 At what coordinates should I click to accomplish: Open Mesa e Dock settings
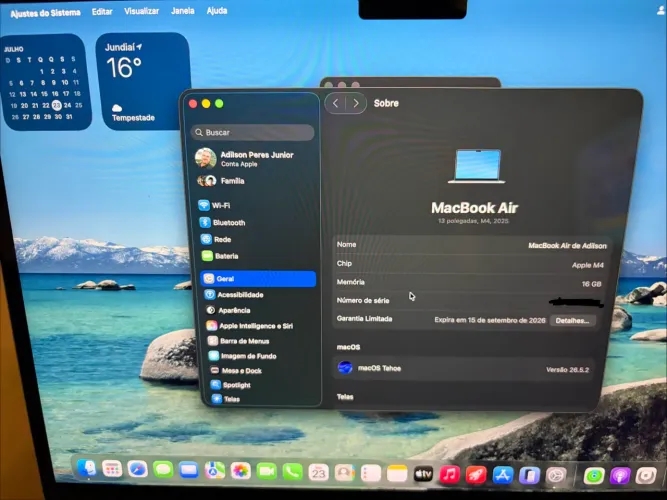pyautogui.click(x=236, y=371)
